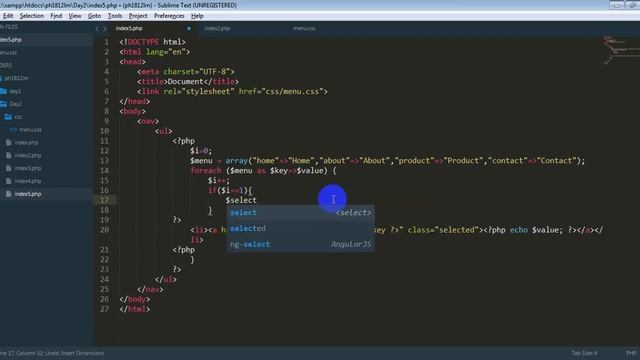Switch to the menu.css tab
This screenshot has height=360, width=640.
304,29
